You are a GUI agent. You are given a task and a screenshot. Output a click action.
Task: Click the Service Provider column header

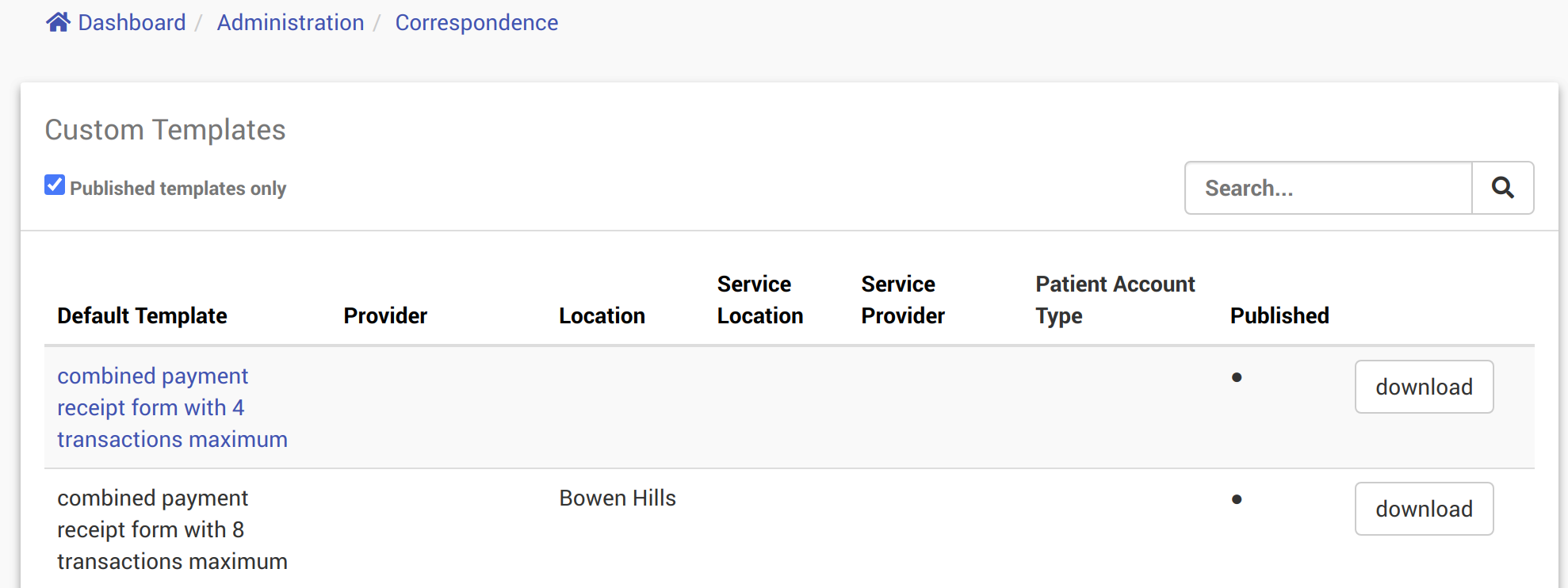[903, 300]
